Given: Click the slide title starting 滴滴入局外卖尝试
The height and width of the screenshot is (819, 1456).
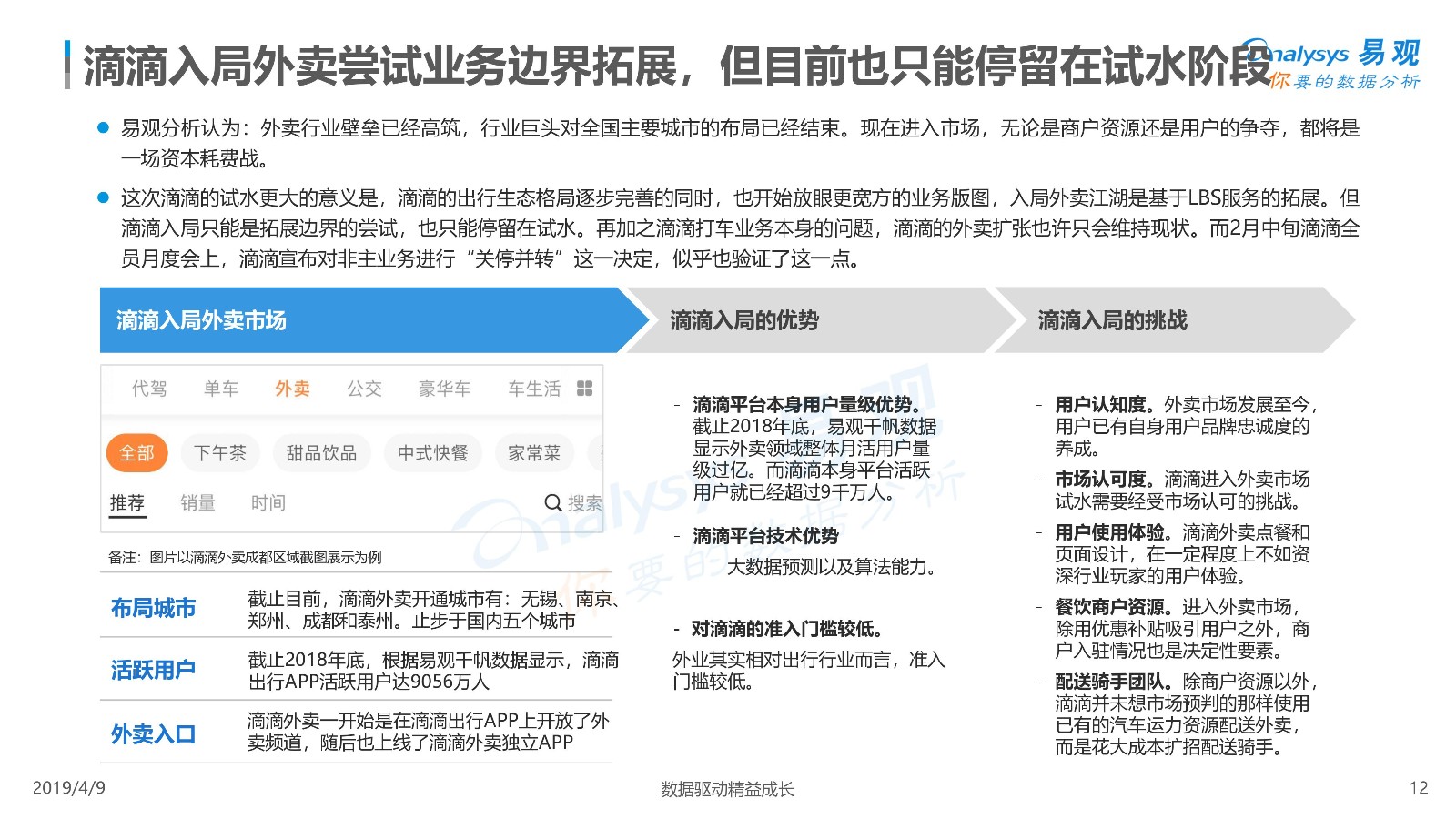Looking at the screenshot, I should [677, 66].
